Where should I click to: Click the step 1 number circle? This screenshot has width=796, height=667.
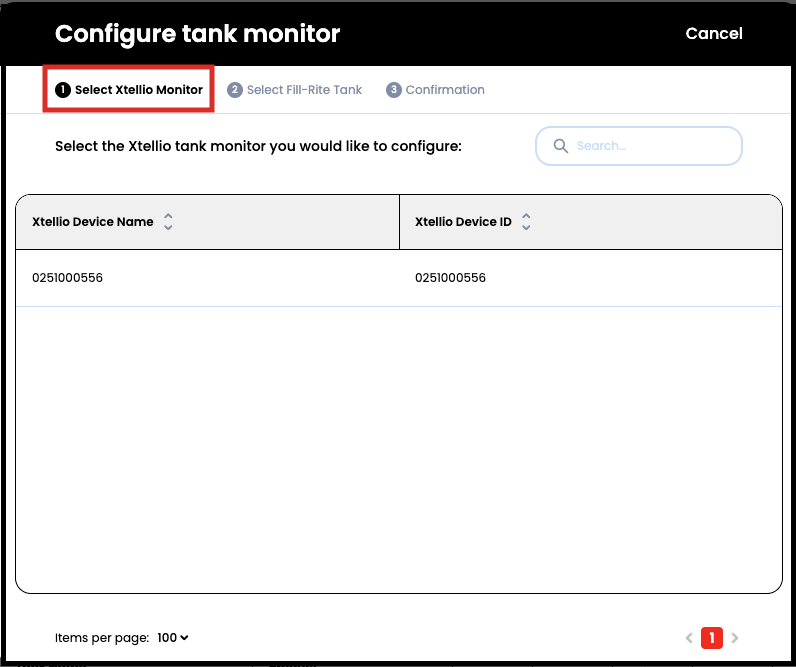(x=63, y=90)
